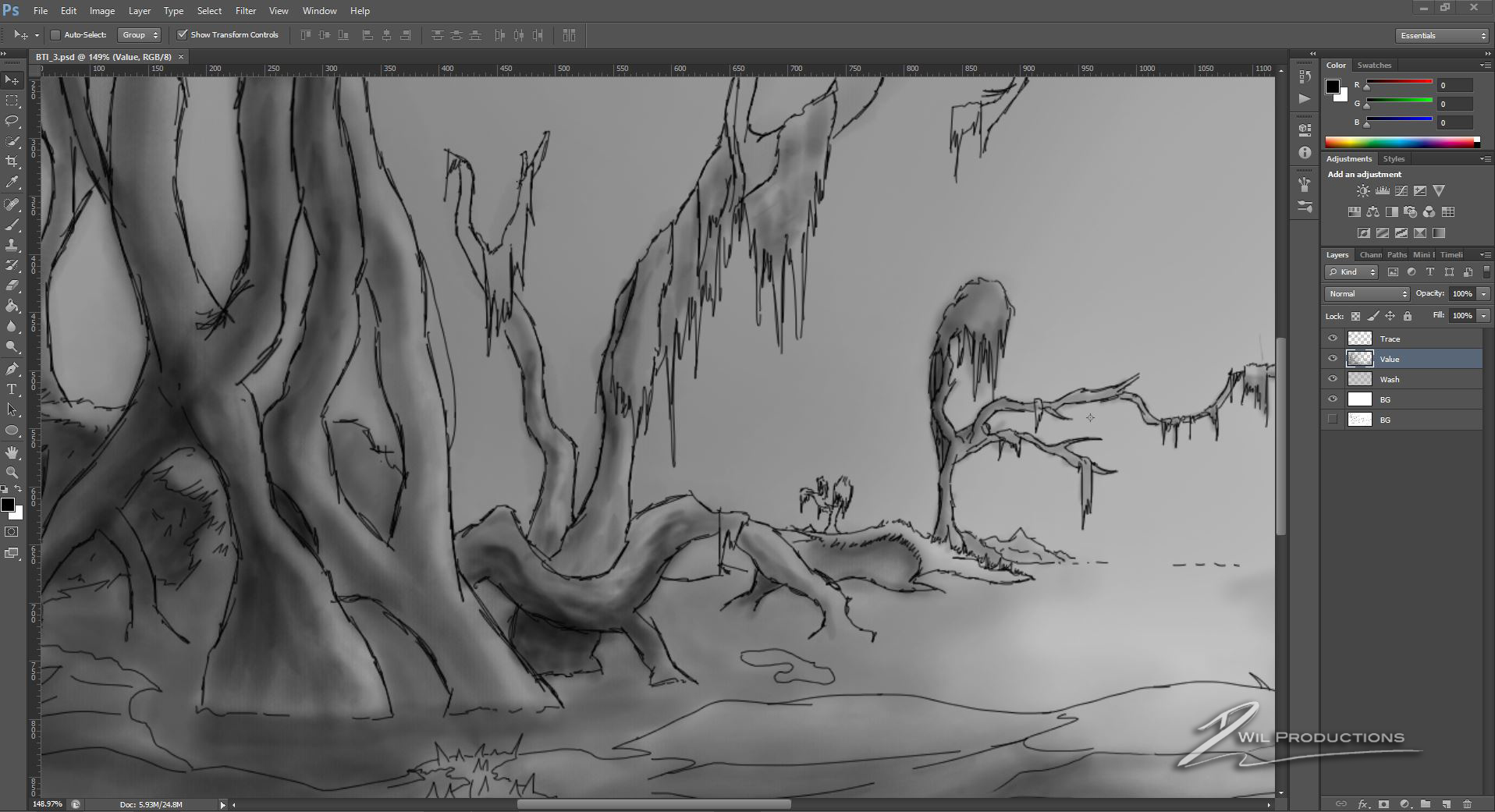Select the Quick Selection tool
This screenshot has width=1495, height=812.
click(12, 141)
